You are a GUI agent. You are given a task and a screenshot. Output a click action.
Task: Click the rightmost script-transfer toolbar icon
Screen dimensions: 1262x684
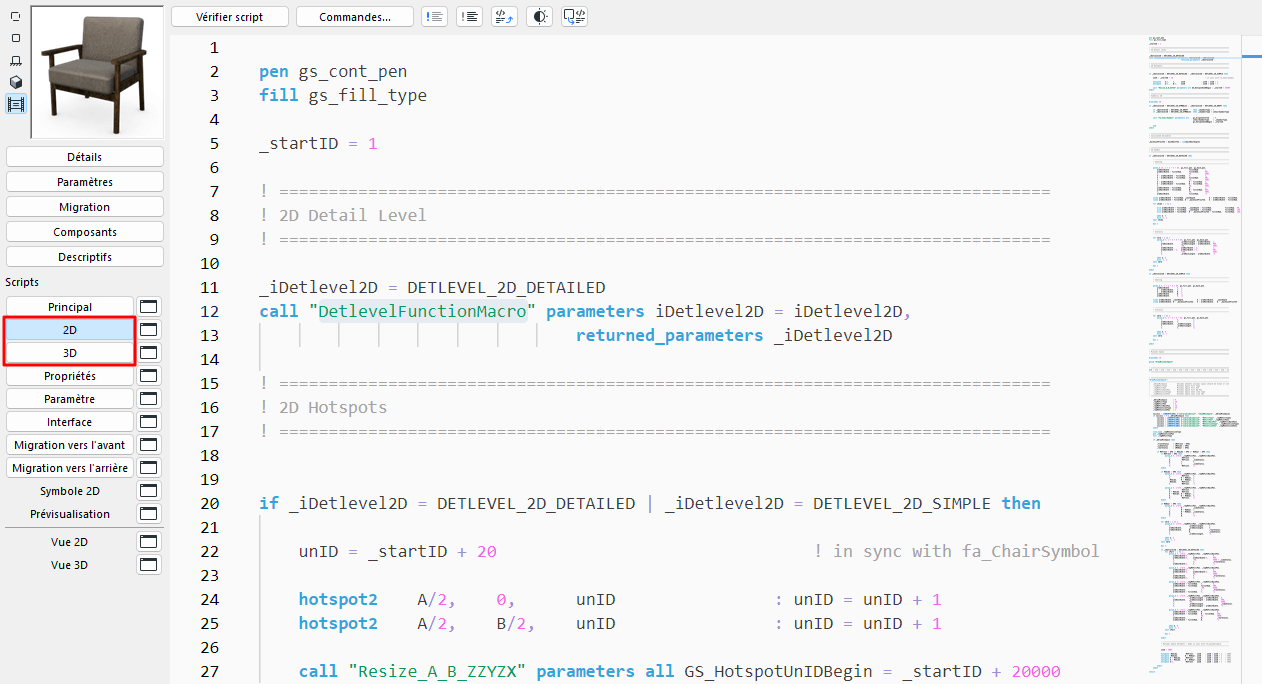(x=574, y=16)
